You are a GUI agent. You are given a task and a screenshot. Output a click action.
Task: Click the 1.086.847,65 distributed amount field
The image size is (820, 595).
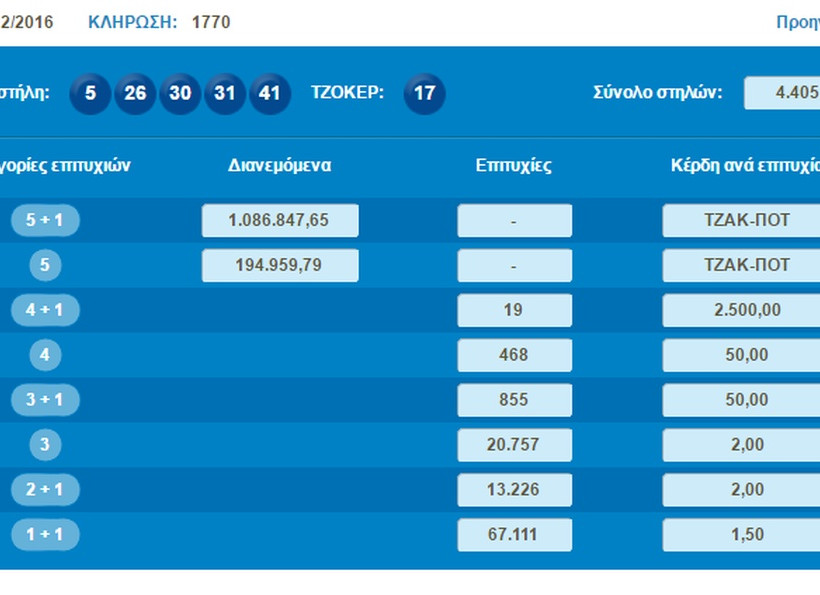tap(280, 221)
